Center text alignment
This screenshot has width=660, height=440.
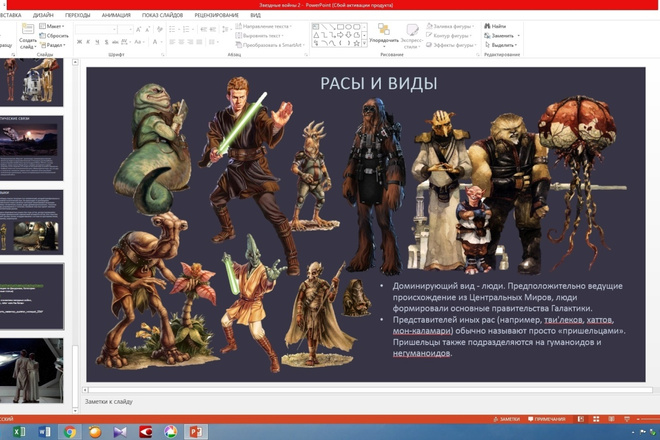click(181, 42)
